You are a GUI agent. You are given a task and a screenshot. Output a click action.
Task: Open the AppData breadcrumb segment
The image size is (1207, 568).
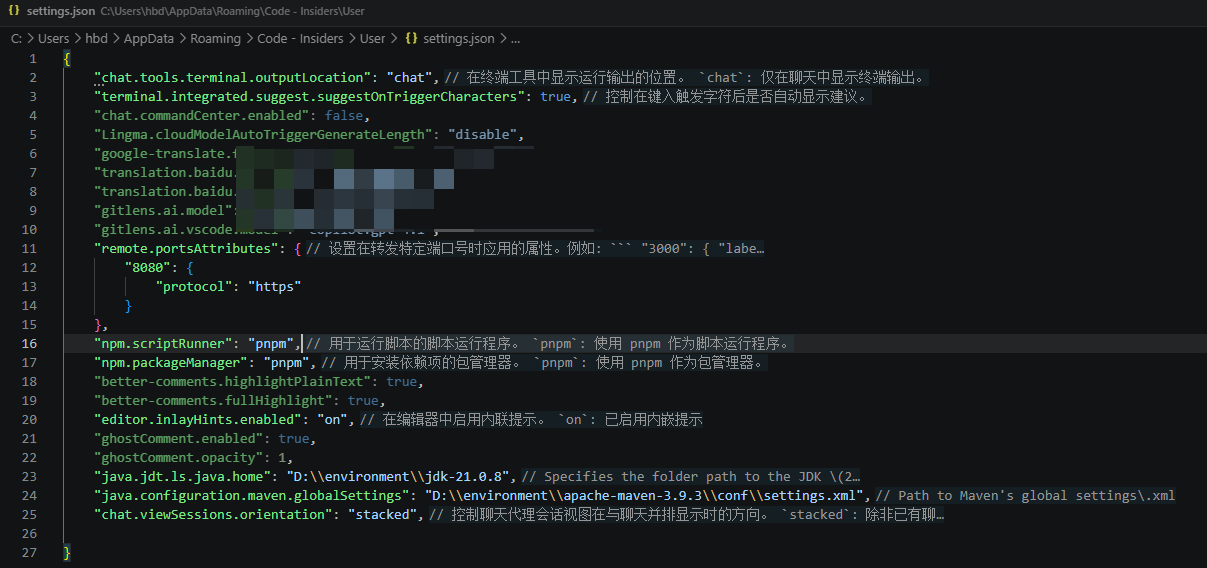[x=149, y=39]
